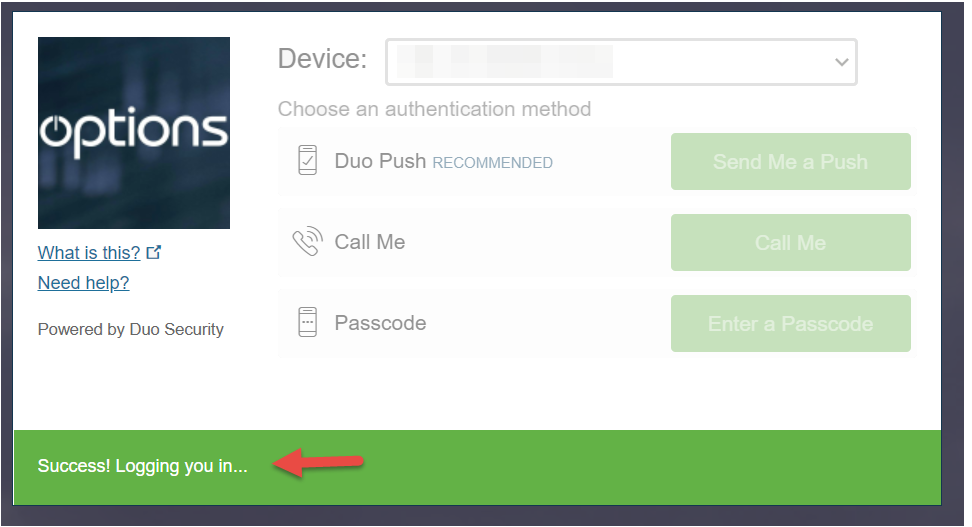Image resolution: width=972 pixels, height=527 pixels.
Task: Click the Duo Push phone checkmark icon
Action: click(307, 161)
